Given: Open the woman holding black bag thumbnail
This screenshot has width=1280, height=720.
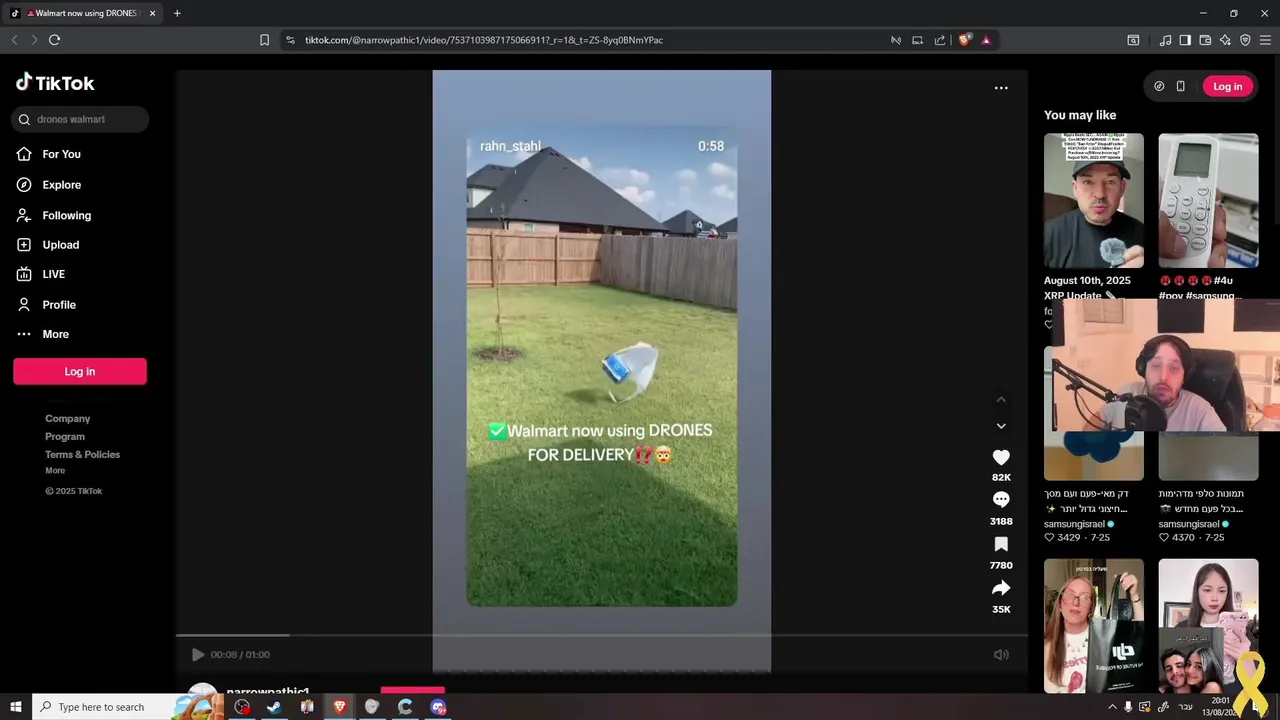Looking at the screenshot, I should [x=1094, y=626].
